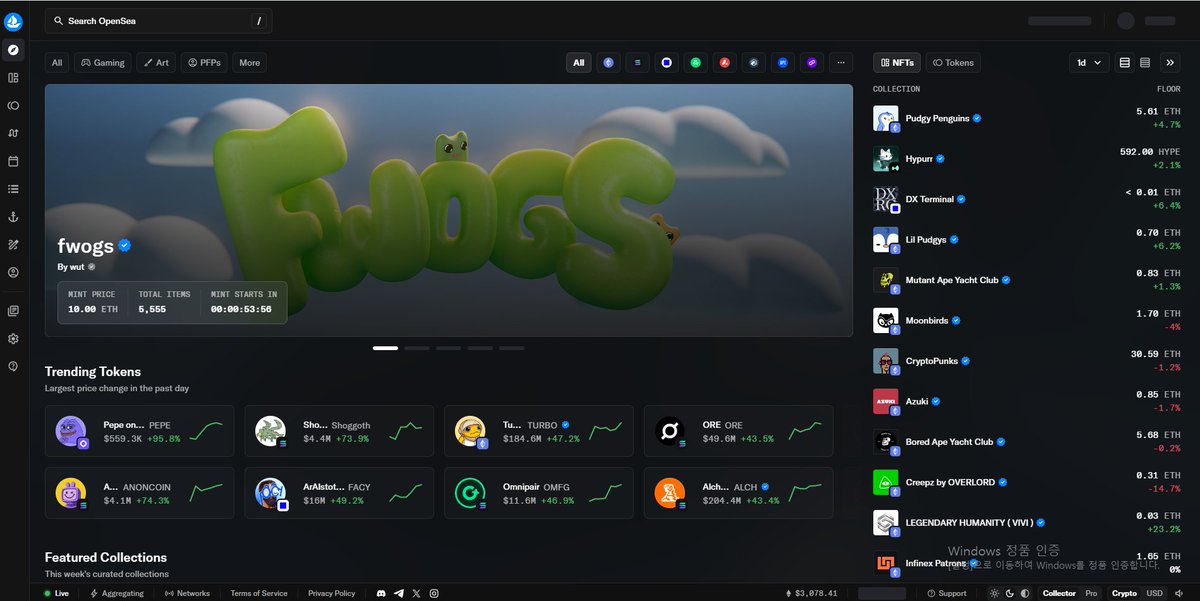
Task: Switch to Tokens tab in stats panel
Action: point(953,62)
